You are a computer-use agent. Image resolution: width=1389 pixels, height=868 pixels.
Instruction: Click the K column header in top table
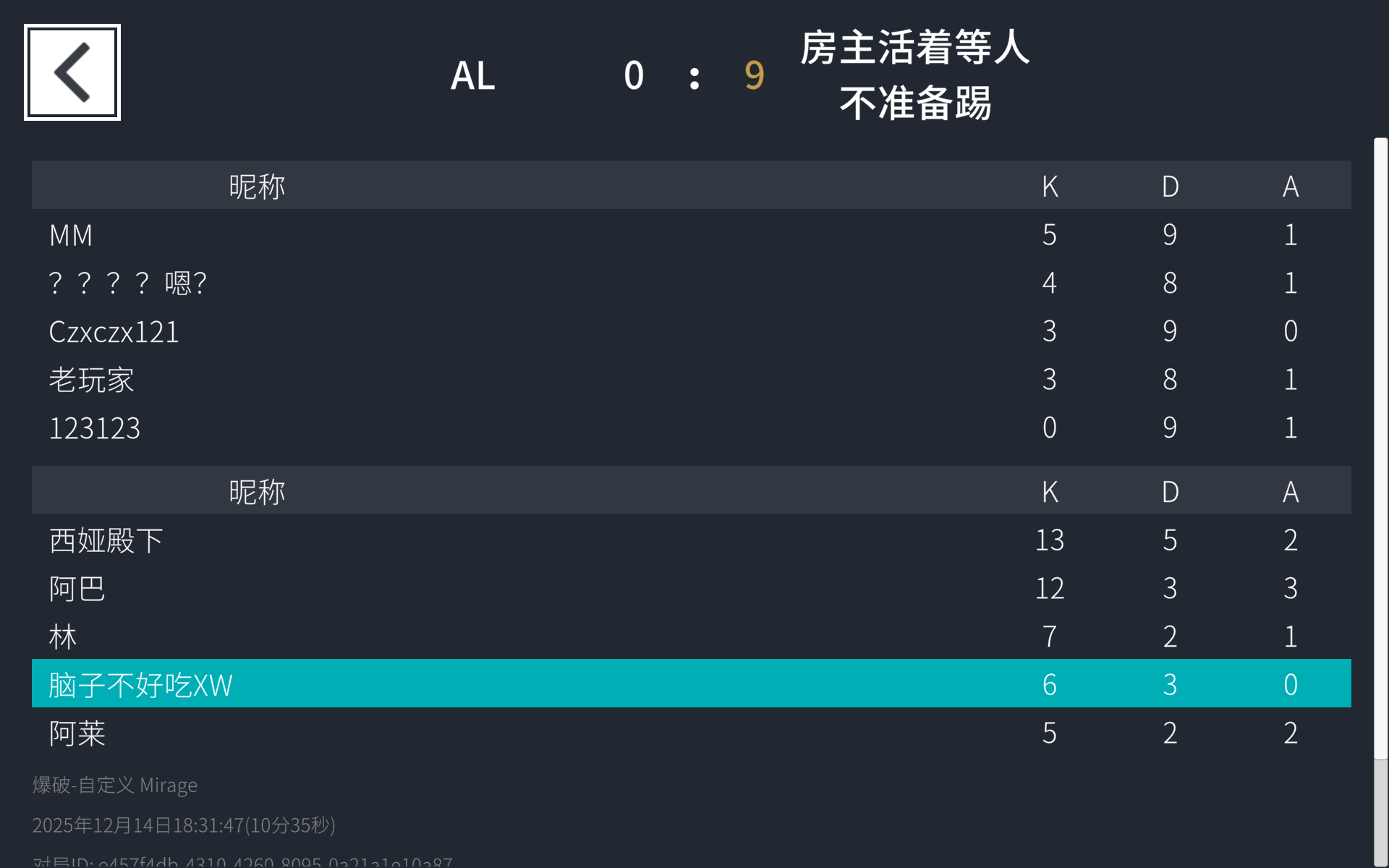[x=1050, y=186]
